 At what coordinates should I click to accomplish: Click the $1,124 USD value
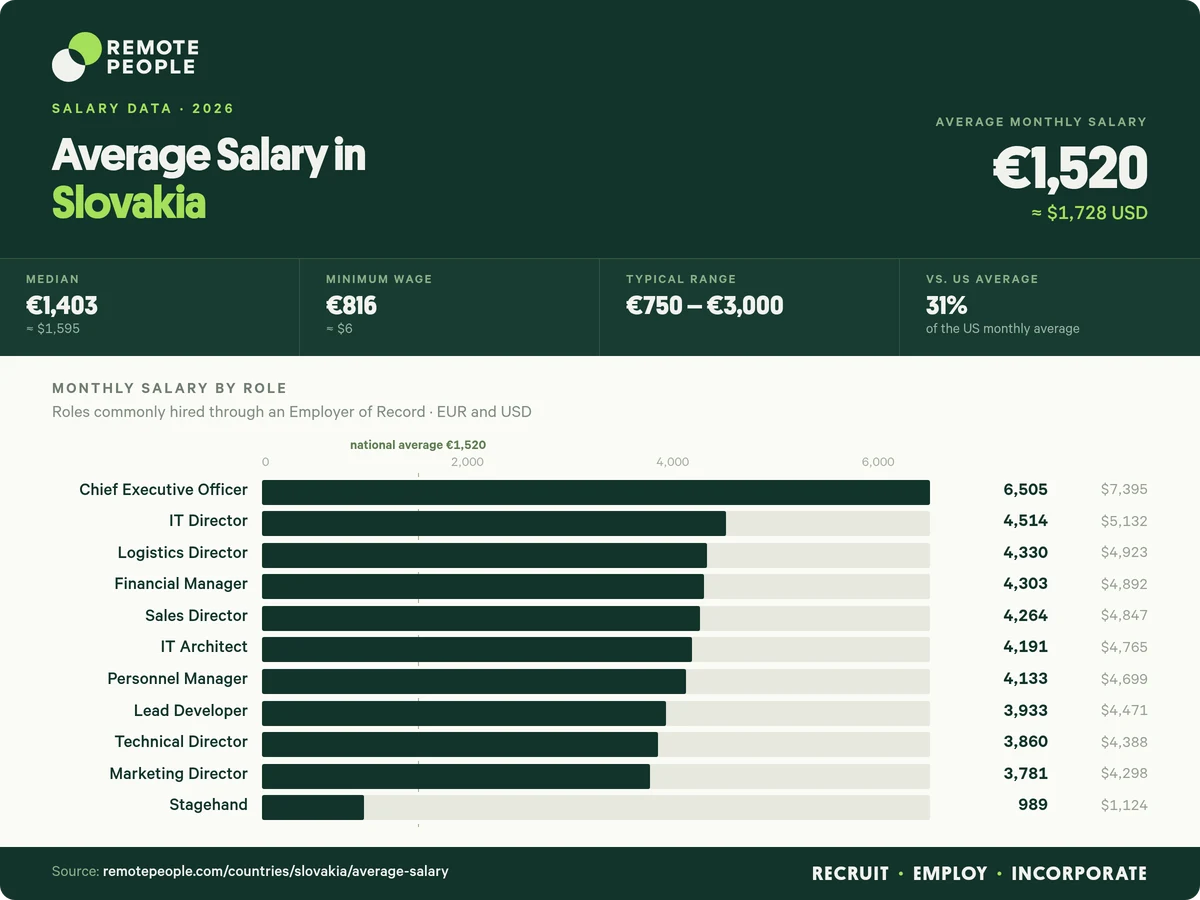pos(1124,805)
